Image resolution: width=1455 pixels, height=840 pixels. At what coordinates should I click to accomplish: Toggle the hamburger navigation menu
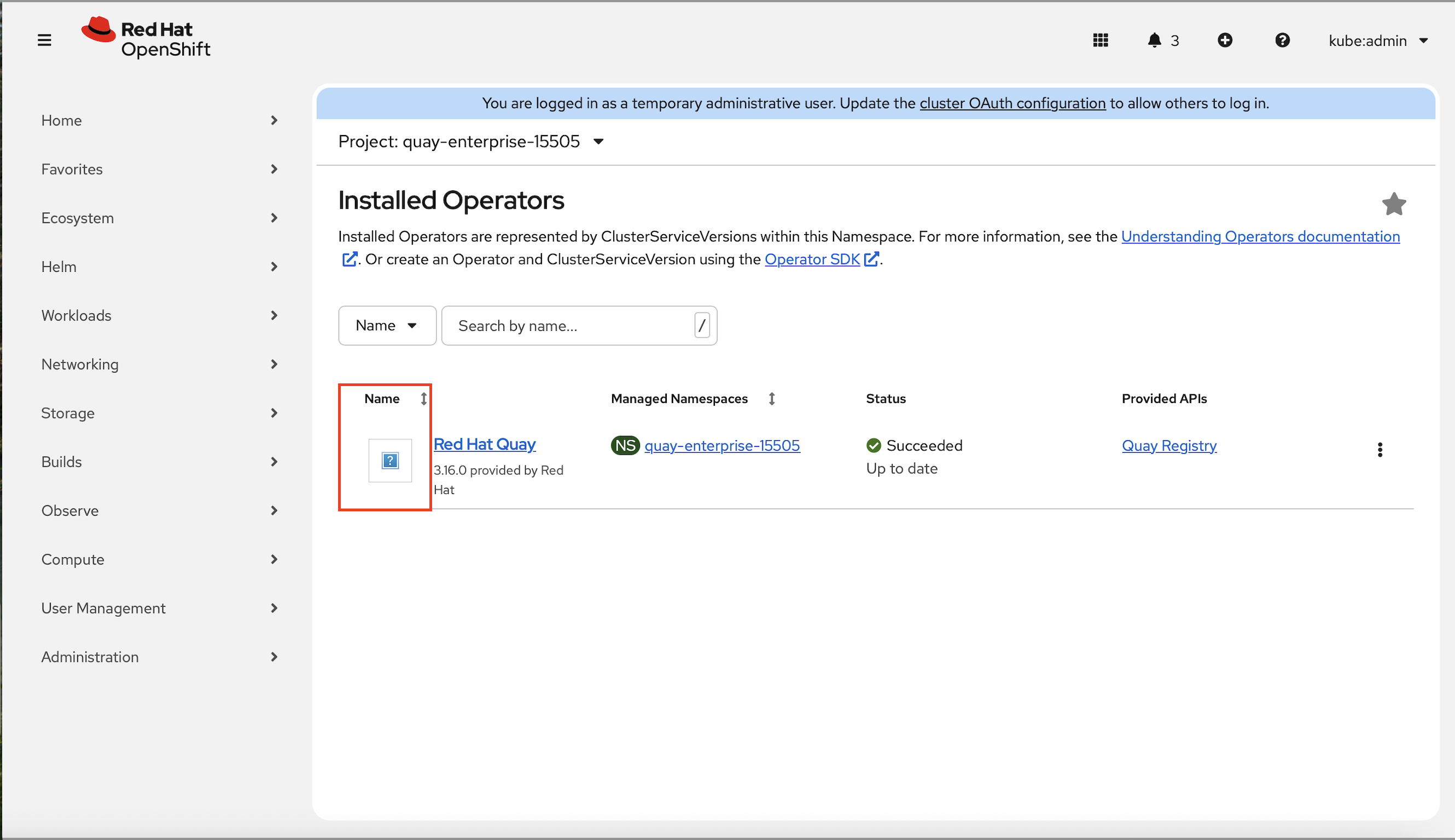click(44, 40)
